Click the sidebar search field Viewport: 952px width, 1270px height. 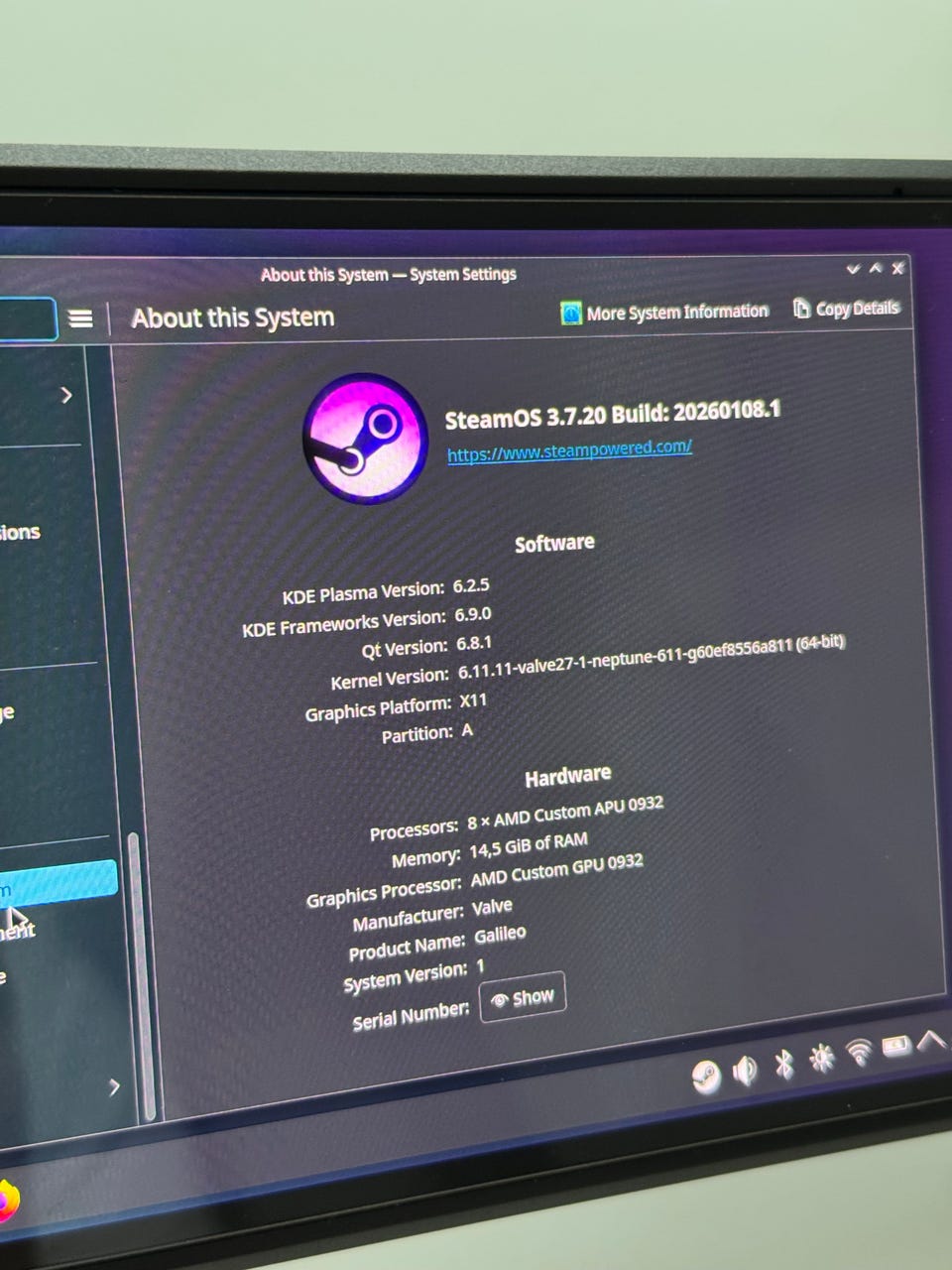tap(27, 319)
